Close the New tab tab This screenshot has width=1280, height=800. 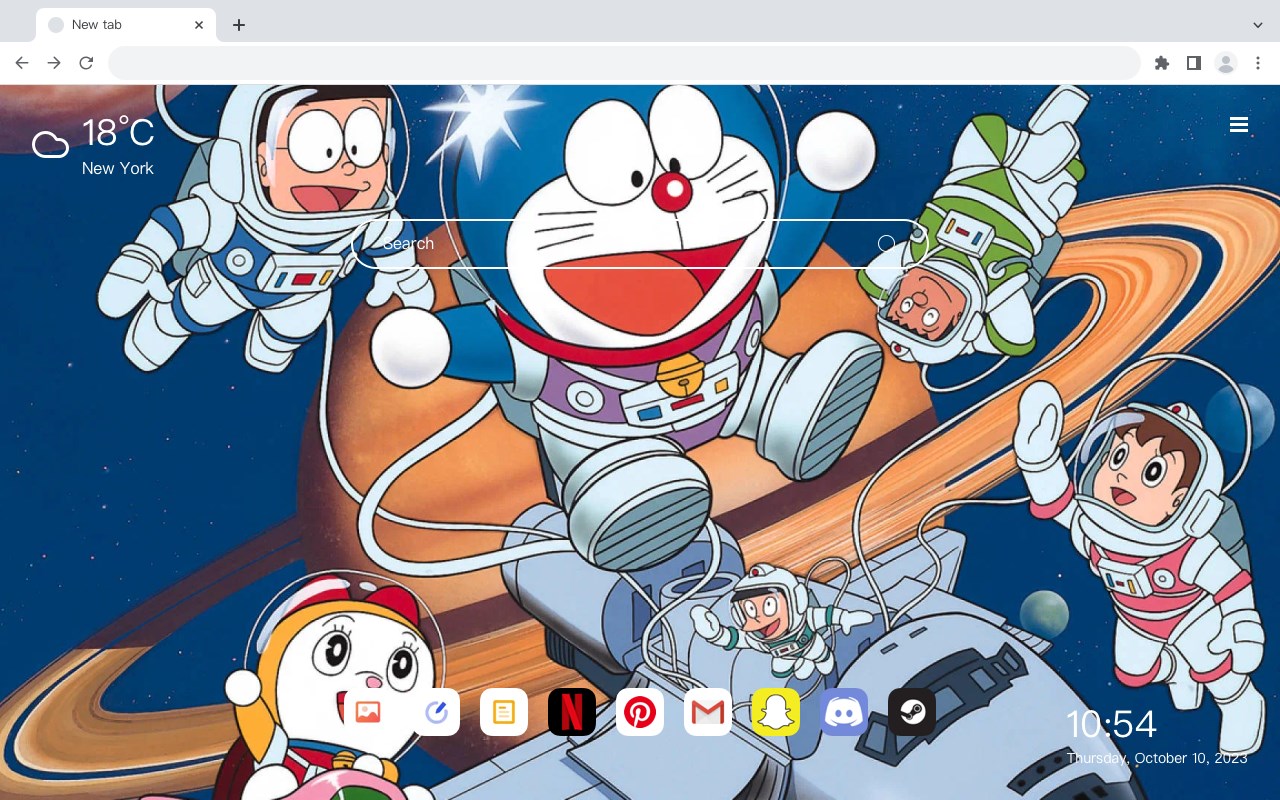click(200, 25)
